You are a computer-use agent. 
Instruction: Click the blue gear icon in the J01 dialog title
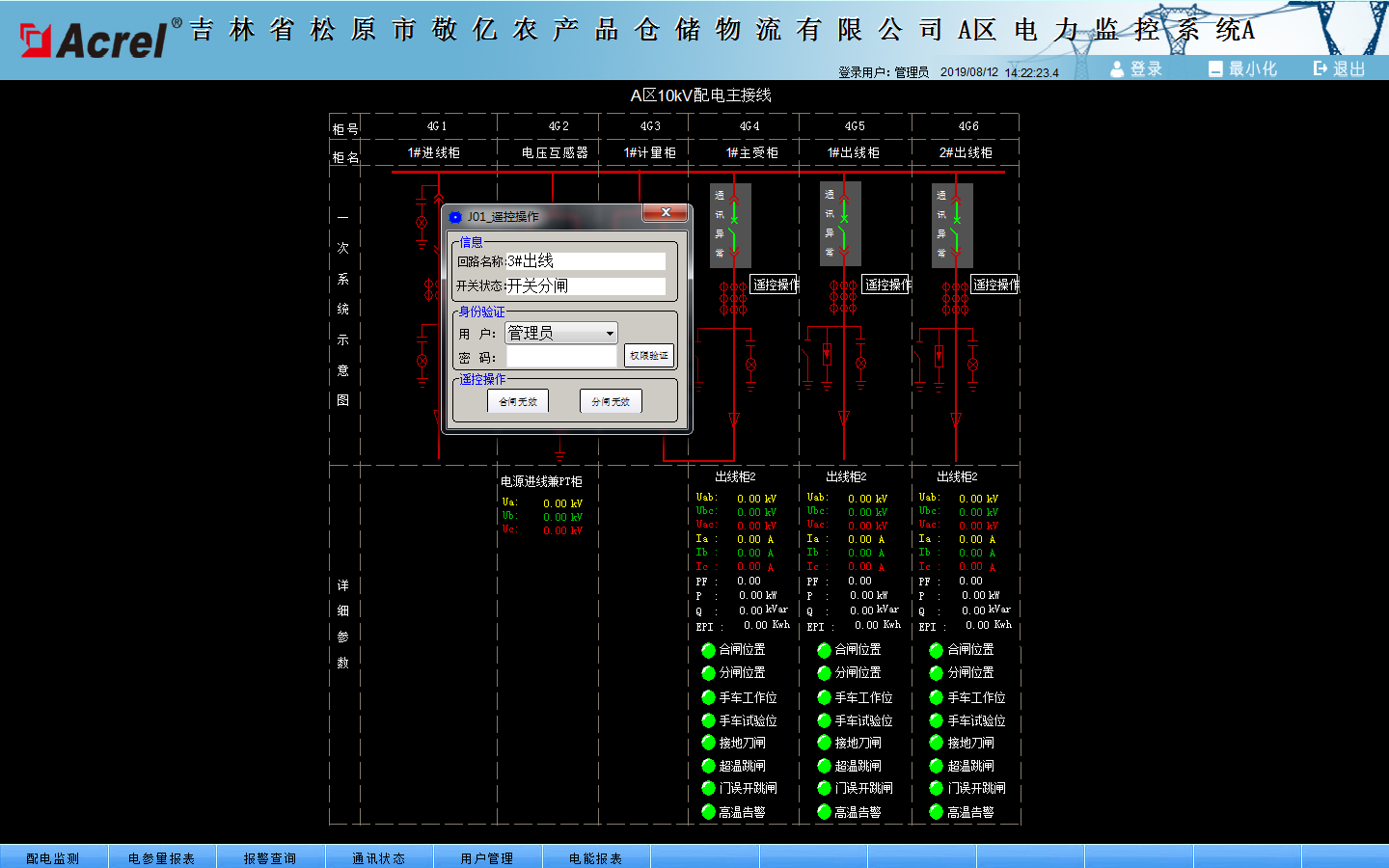pos(455,217)
